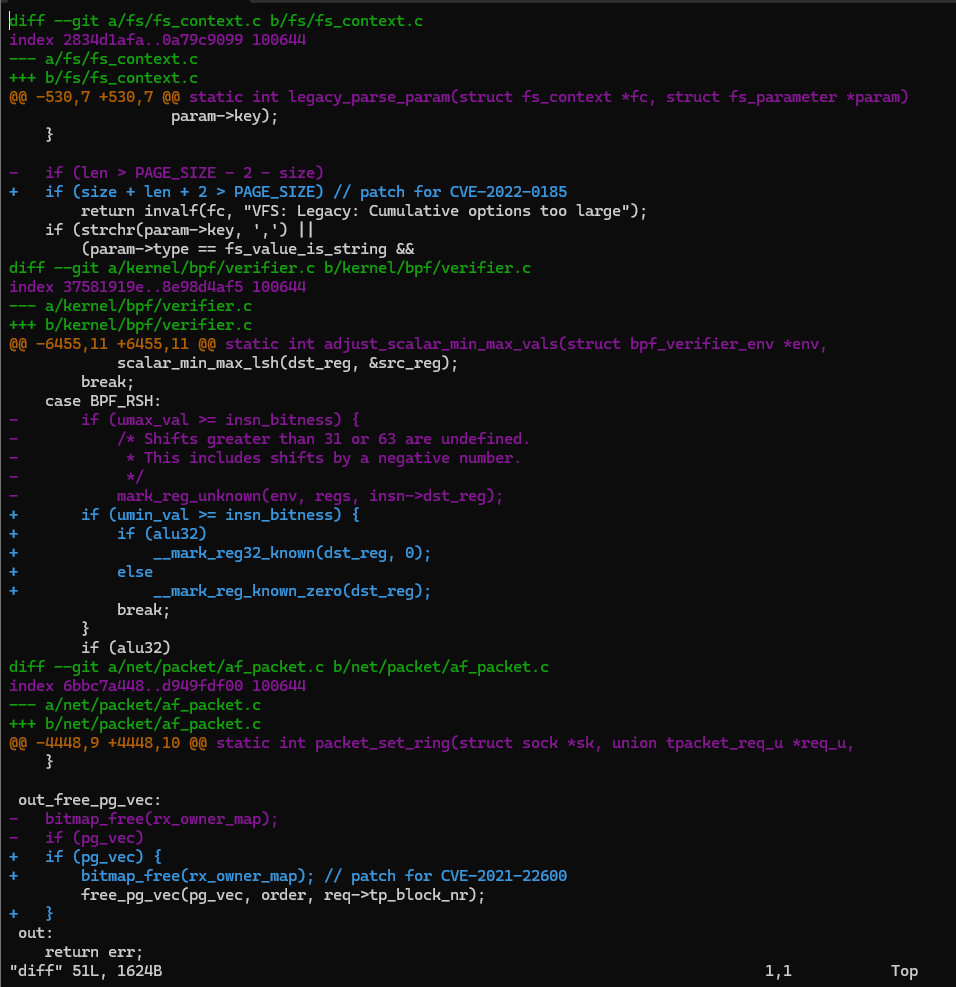
Task: Click the '--- a/fs/fs_context.c' line
Action: pos(103,59)
